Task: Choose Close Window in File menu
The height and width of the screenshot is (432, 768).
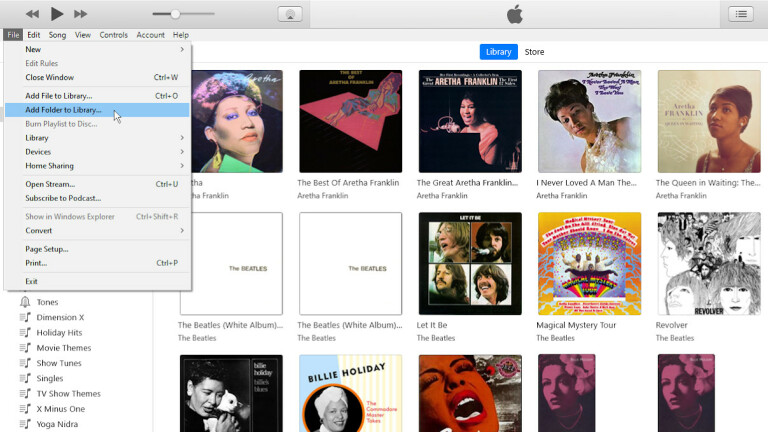Action: tap(97, 77)
